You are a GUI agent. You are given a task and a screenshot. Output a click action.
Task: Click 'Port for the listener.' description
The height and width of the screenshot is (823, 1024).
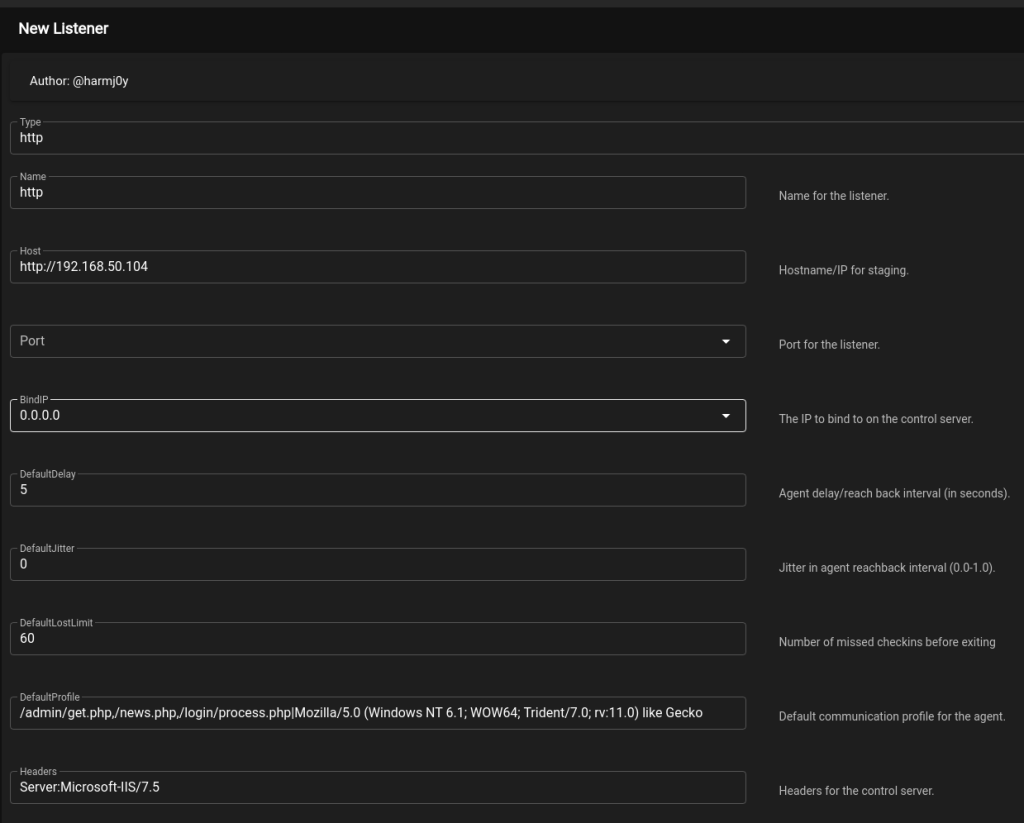tap(829, 345)
